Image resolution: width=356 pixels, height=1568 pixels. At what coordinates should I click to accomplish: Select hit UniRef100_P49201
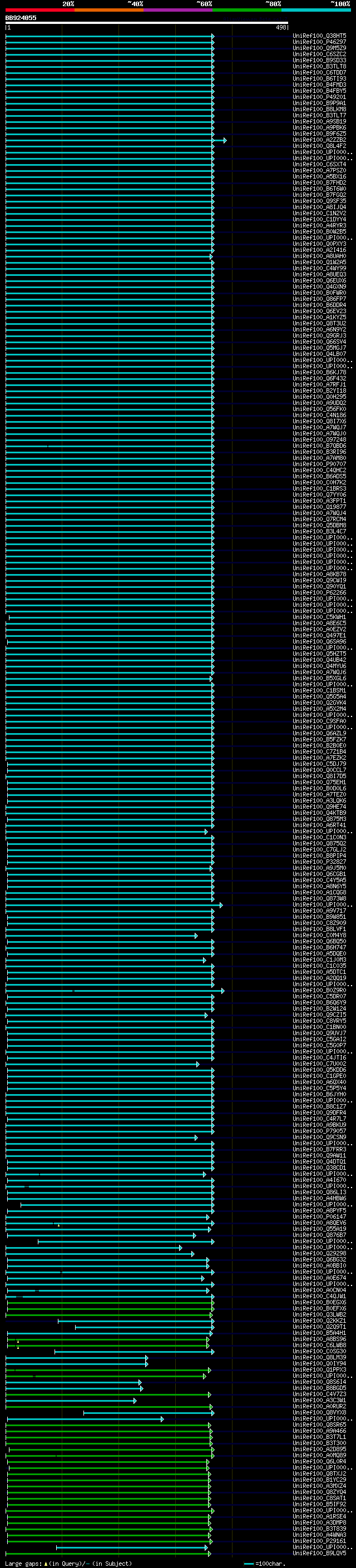click(x=319, y=97)
